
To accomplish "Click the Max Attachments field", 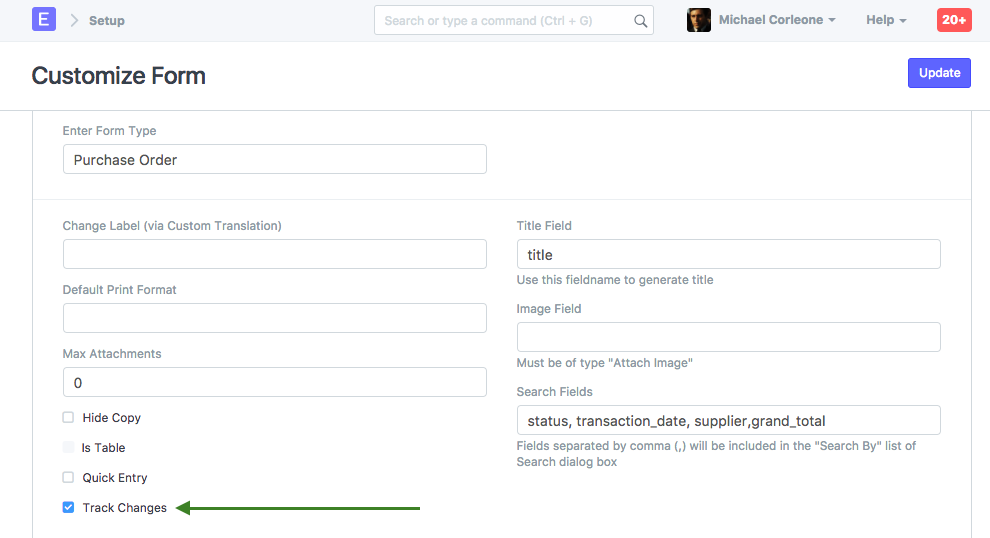I will [274, 382].
